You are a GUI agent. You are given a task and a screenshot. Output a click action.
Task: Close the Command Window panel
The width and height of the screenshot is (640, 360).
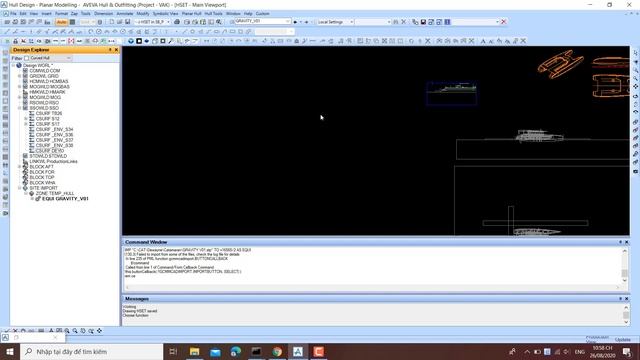point(627,242)
